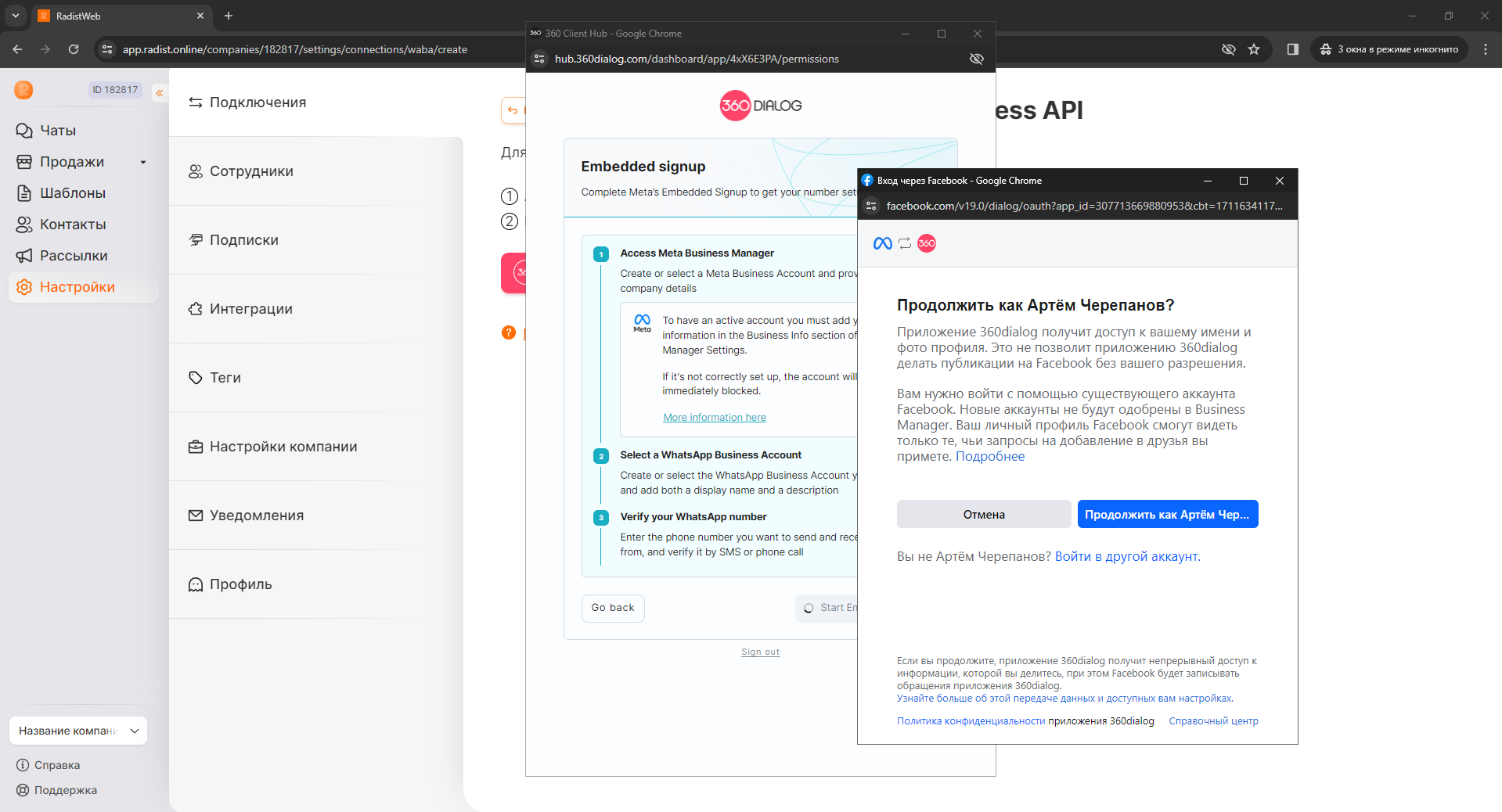Click site info icon in Facebook popup address bar
The width and height of the screenshot is (1502, 812).
pyautogui.click(x=871, y=206)
